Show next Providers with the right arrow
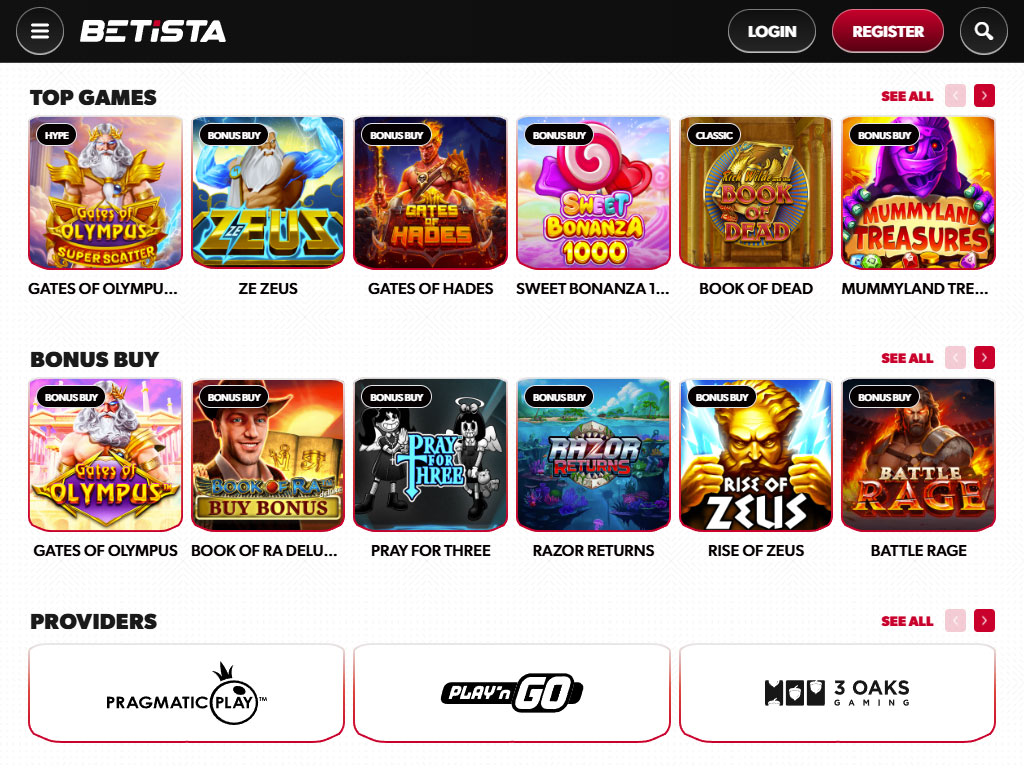The height and width of the screenshot is (768, 1024). click(984, 620)
